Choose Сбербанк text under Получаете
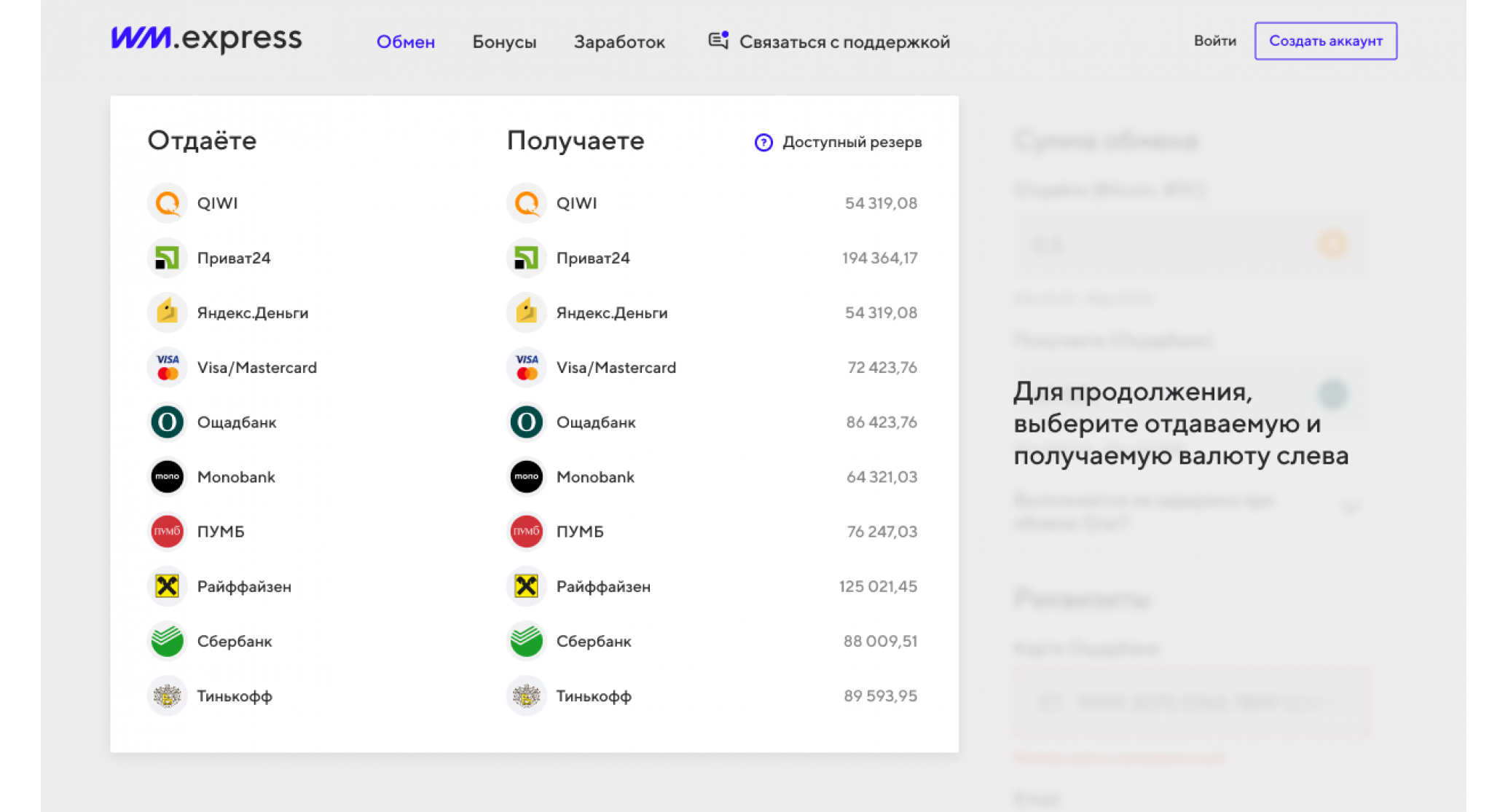Viewport: 1508px width, 812px height. coord(594,642)
